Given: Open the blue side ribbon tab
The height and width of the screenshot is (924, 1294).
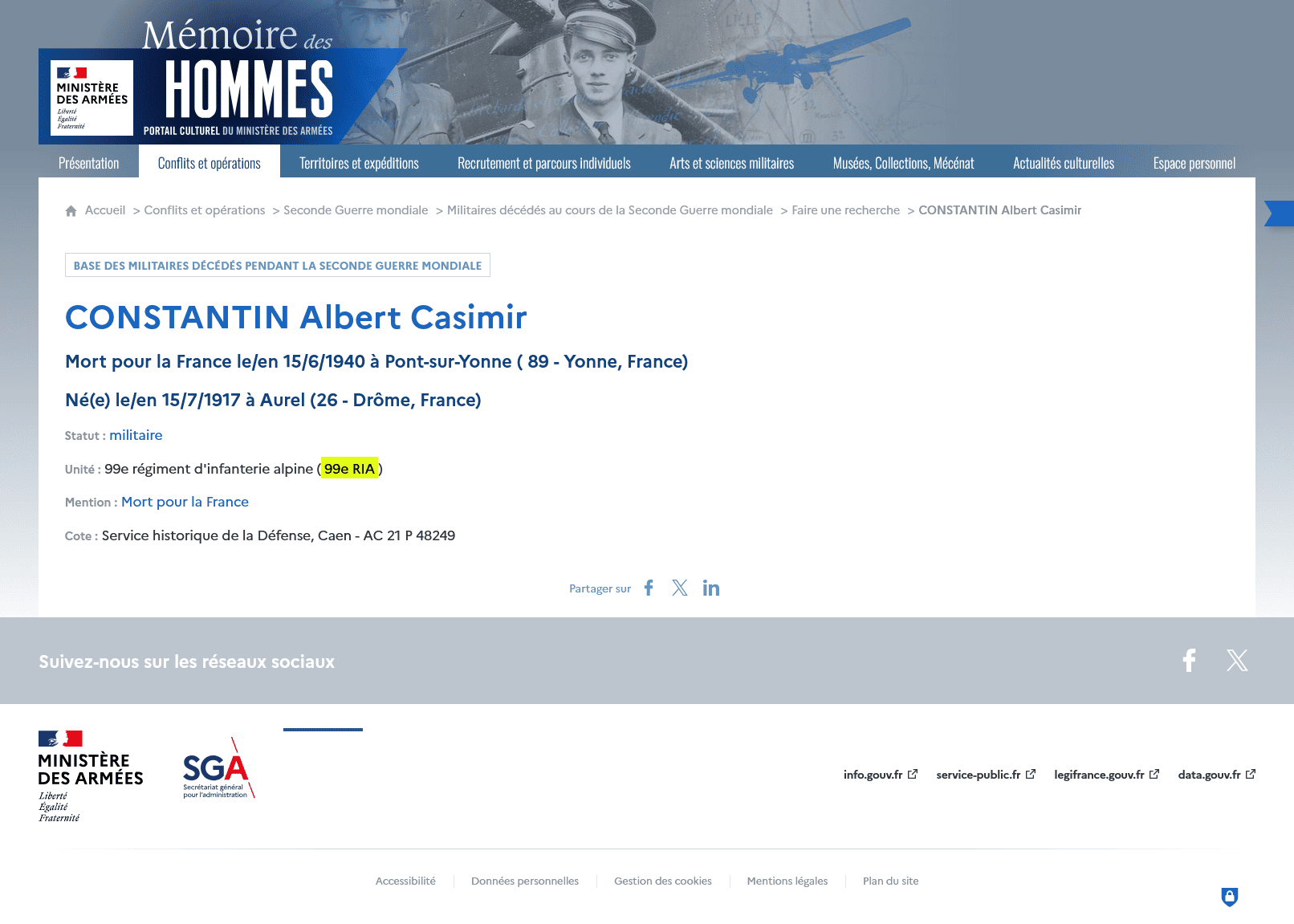Looking at the screenshot, I should tap(1280, 214).
